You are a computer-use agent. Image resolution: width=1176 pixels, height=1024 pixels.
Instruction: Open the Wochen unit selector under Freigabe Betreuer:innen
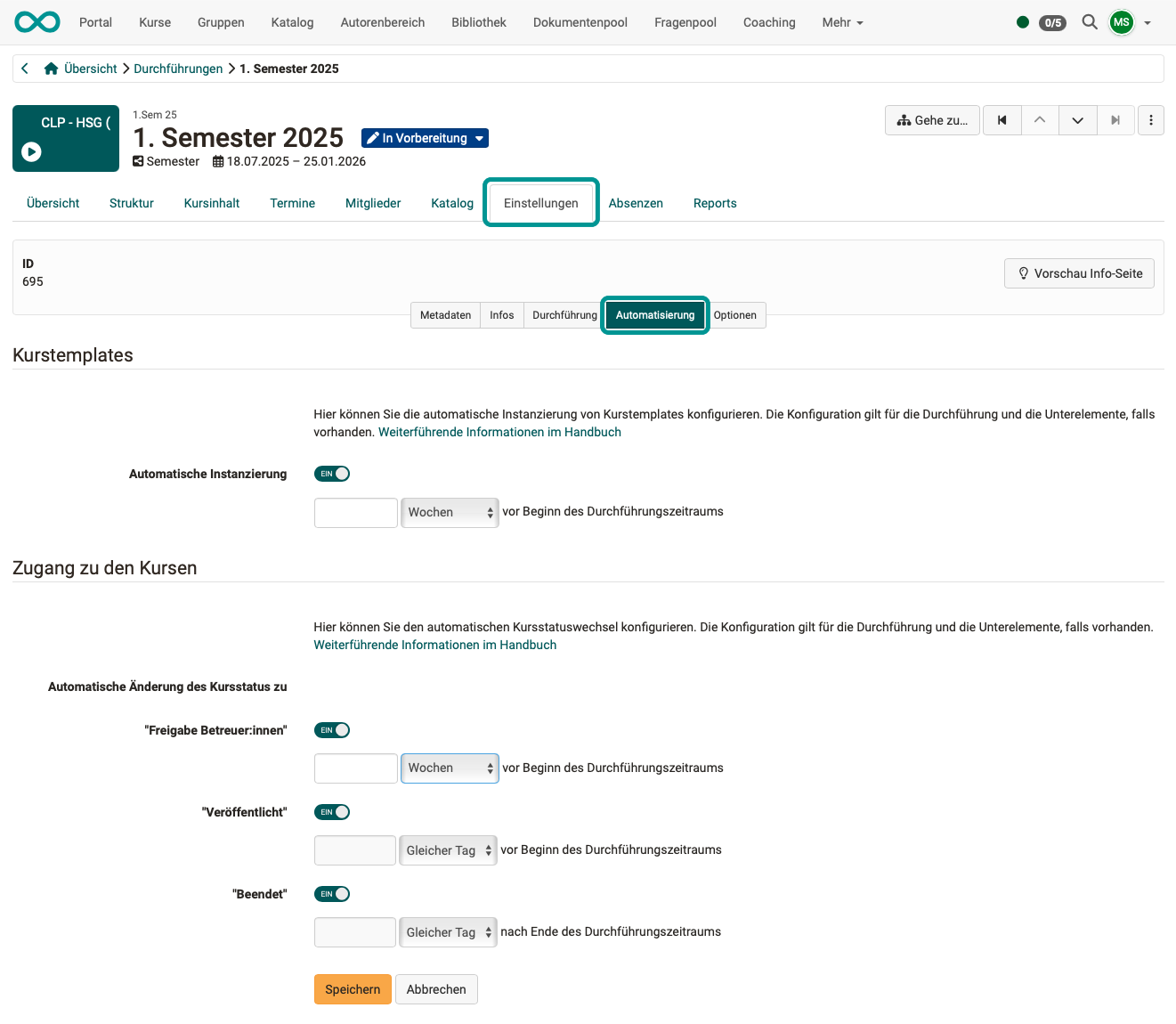450,768
